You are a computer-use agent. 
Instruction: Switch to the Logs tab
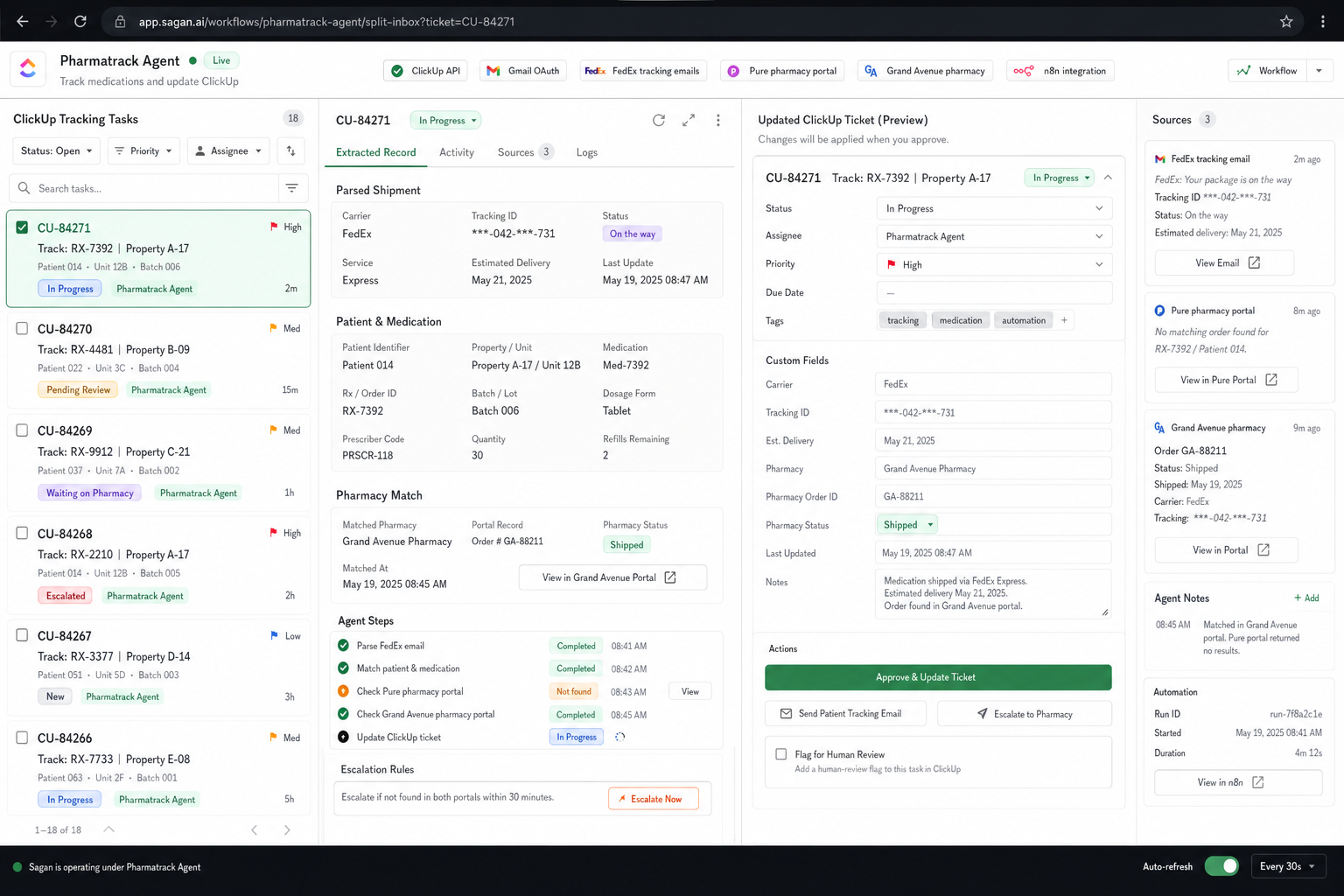tap(587, 152)
